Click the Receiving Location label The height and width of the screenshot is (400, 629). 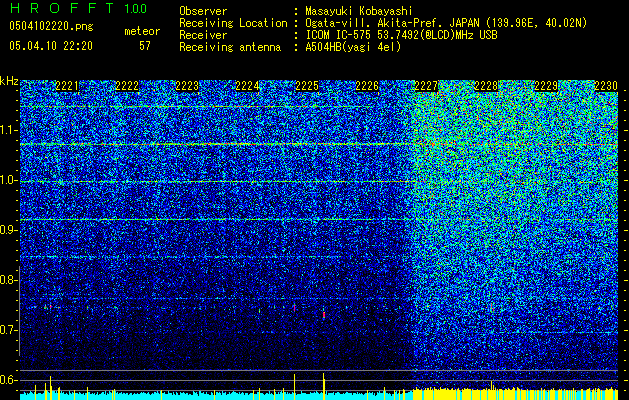click(x=233, y=23)
